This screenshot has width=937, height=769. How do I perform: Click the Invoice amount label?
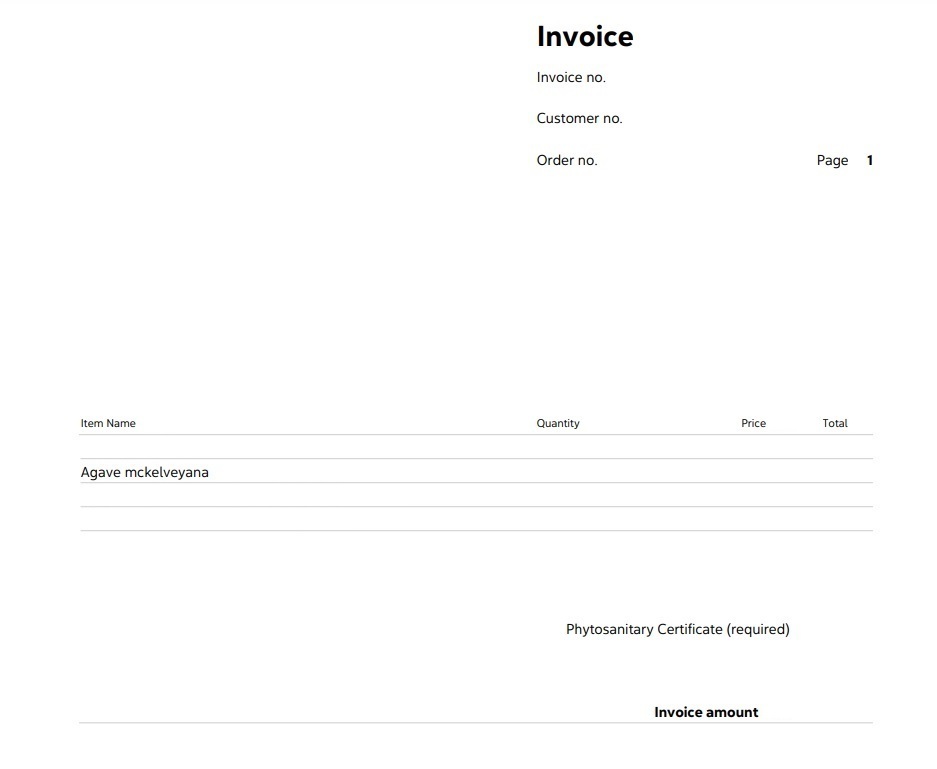(706, 712)
